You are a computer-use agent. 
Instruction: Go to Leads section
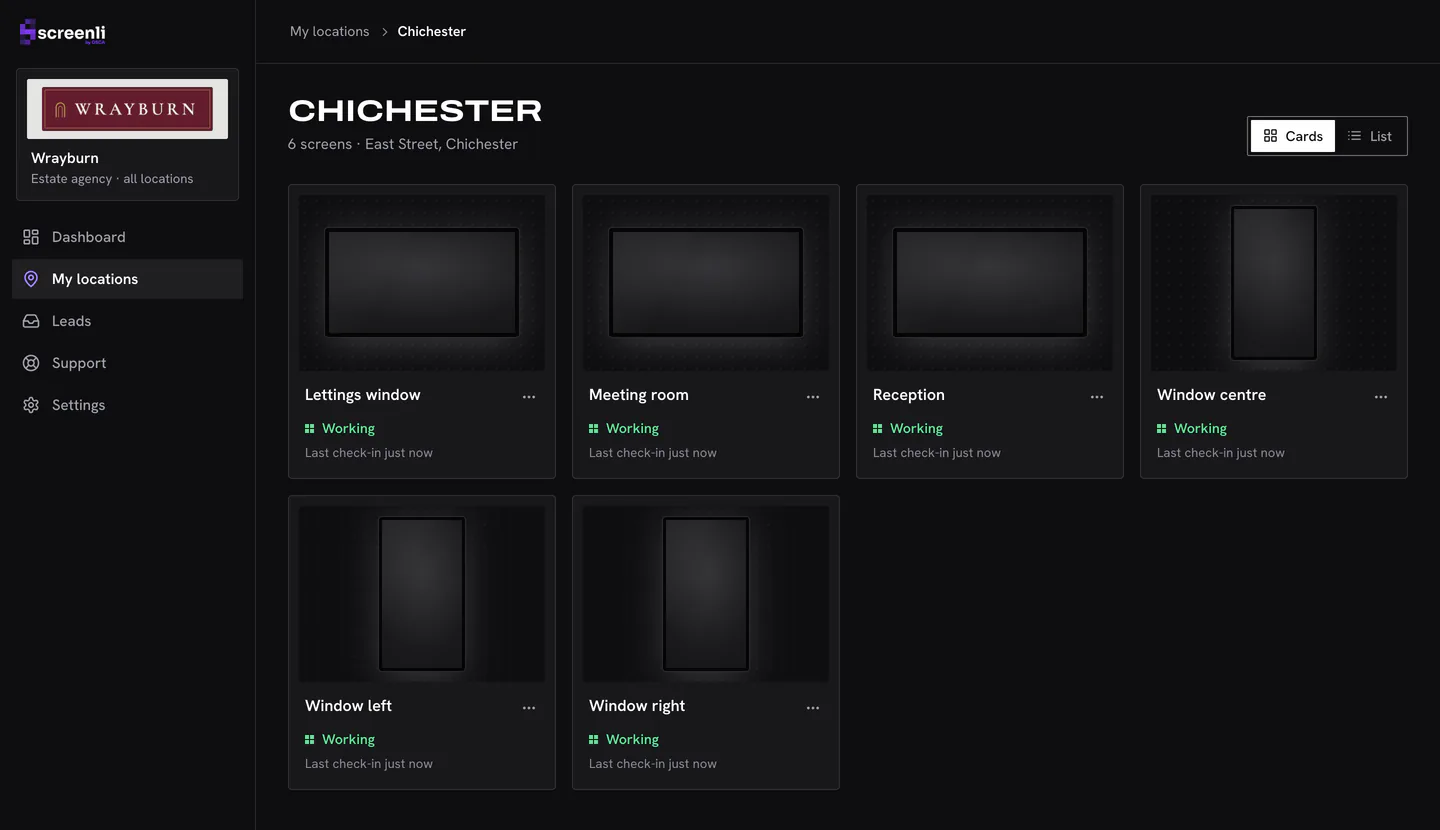pyautogui.click(x=127, y=321)
